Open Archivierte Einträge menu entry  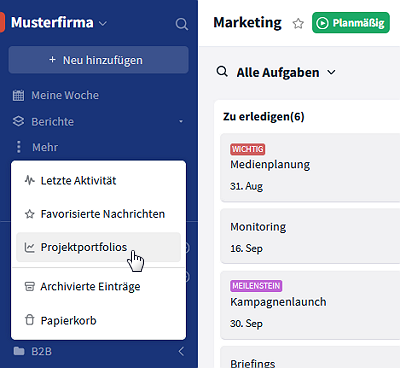point(98,286)
